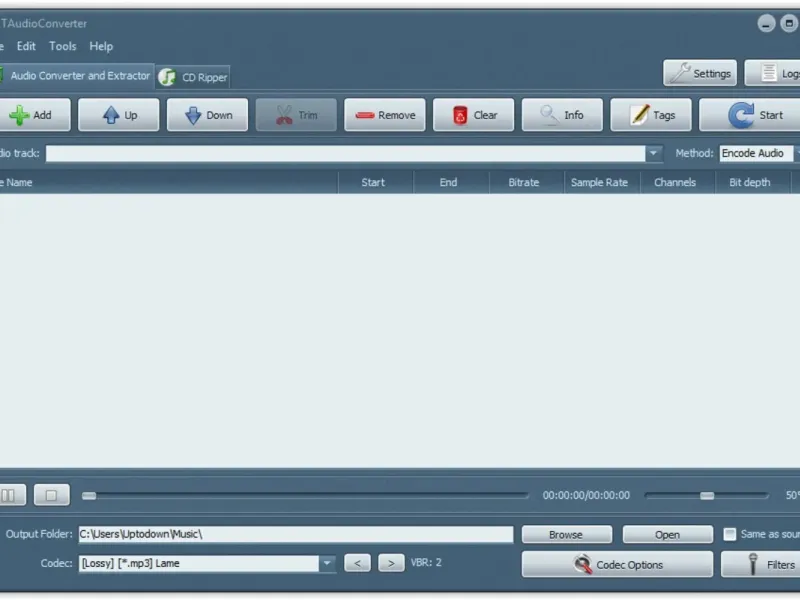The image size is (800, 600).
Task: Minimize the TAudioConverter window
Action: pos(766,23)
